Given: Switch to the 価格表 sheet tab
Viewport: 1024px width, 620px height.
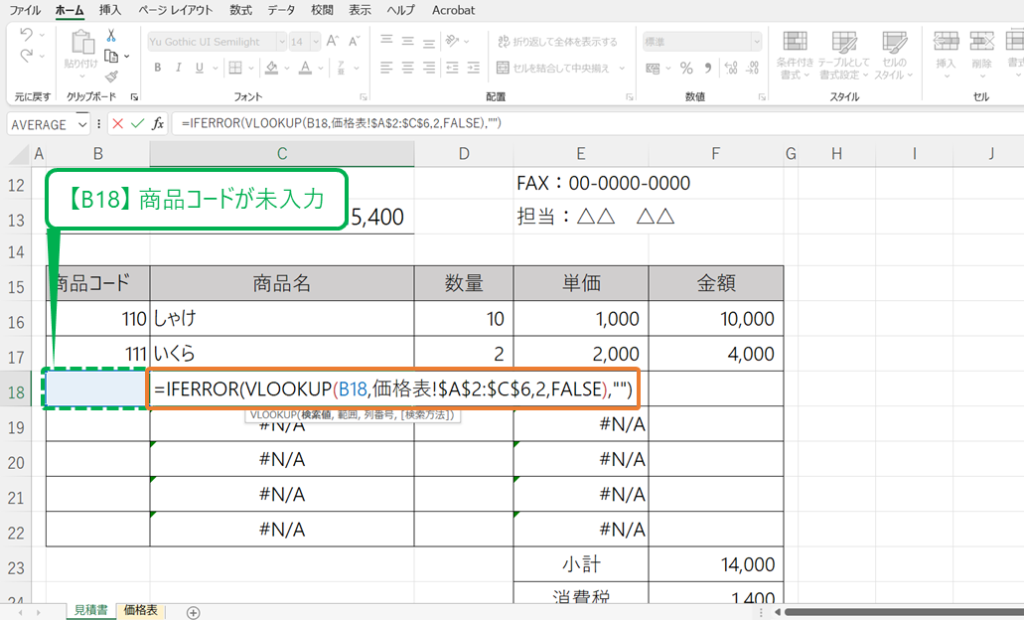Looking at the screenshot, I should pyautogui.click(x=139, y=612).
